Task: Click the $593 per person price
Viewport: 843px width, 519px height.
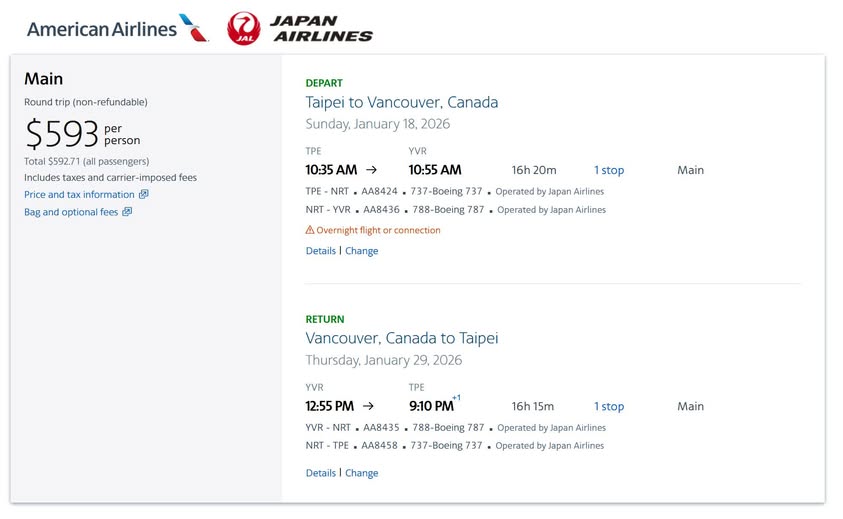Action: [63, 135]
